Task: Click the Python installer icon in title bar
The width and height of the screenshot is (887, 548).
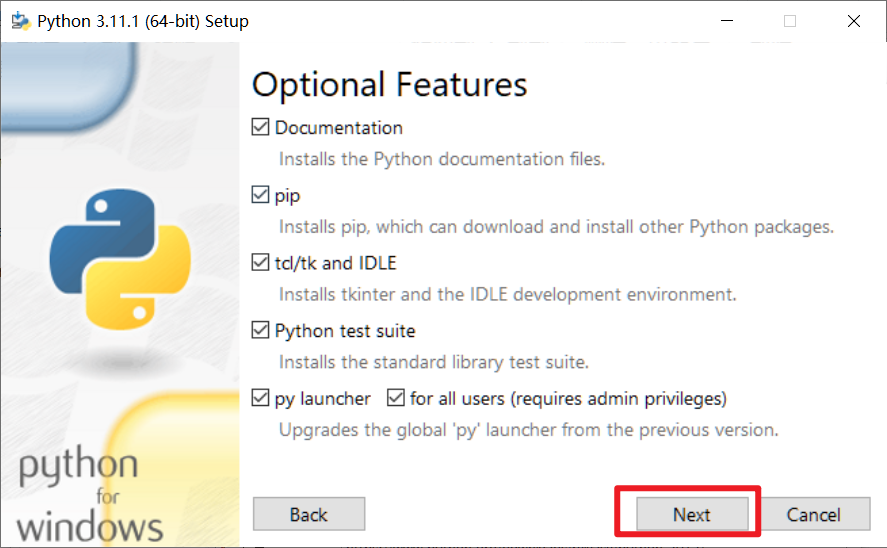Action: pos(21,21)
